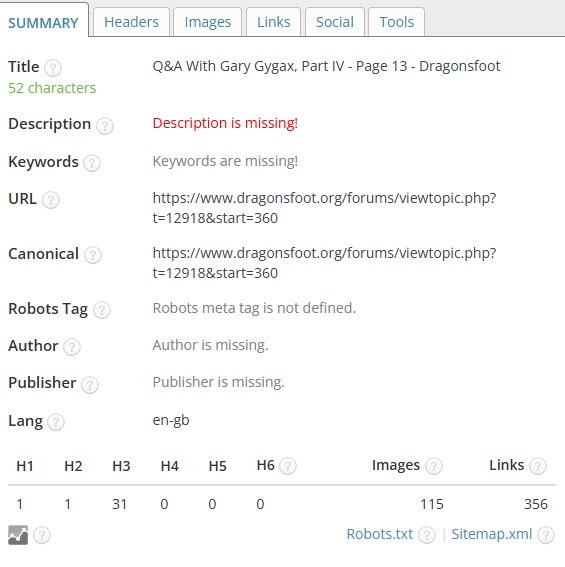Click the help icon next to Publisher
Screen dimensions: 565x567
pos(90,384)
